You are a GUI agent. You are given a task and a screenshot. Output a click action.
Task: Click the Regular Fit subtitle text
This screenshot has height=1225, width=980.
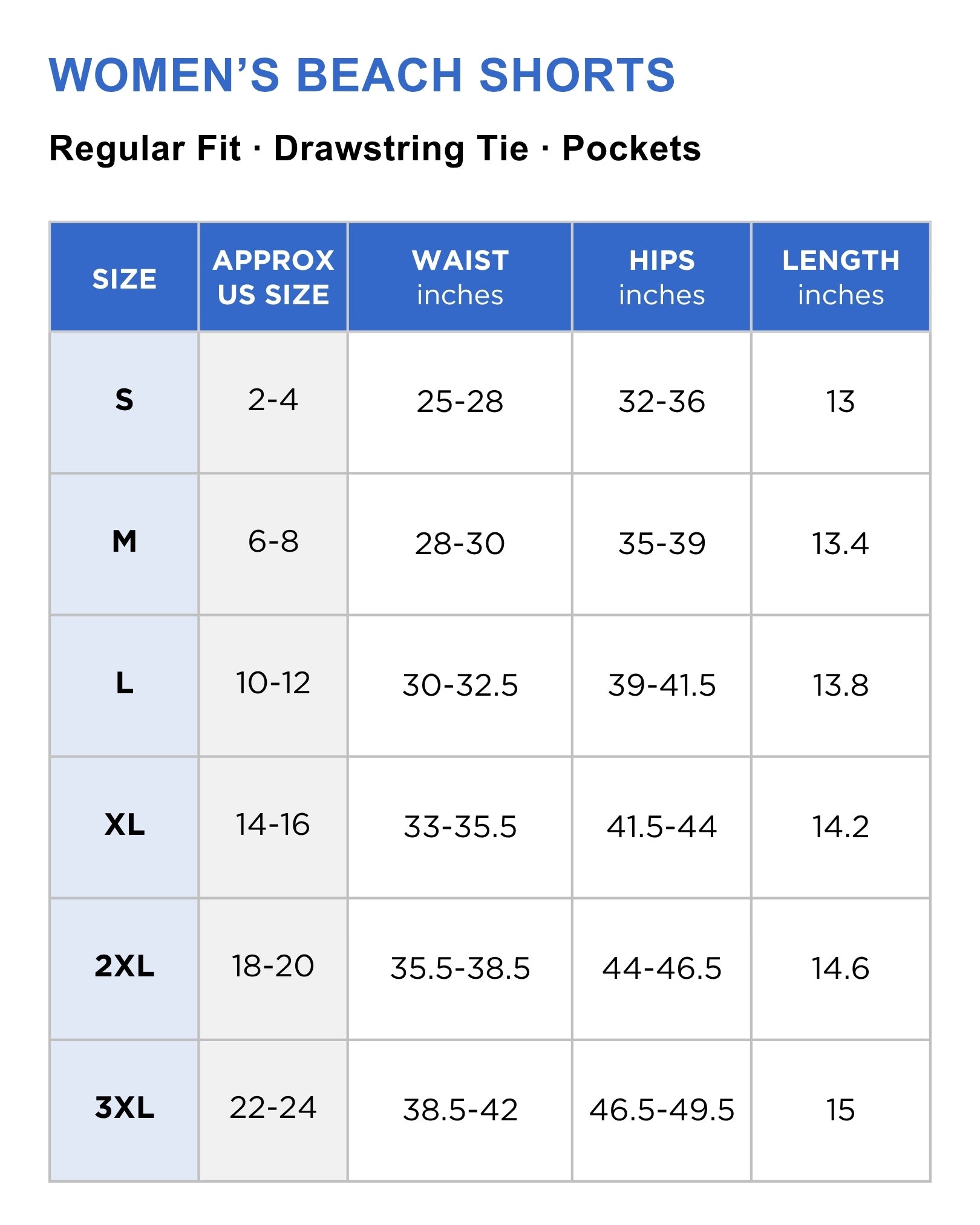pos(145,149)
